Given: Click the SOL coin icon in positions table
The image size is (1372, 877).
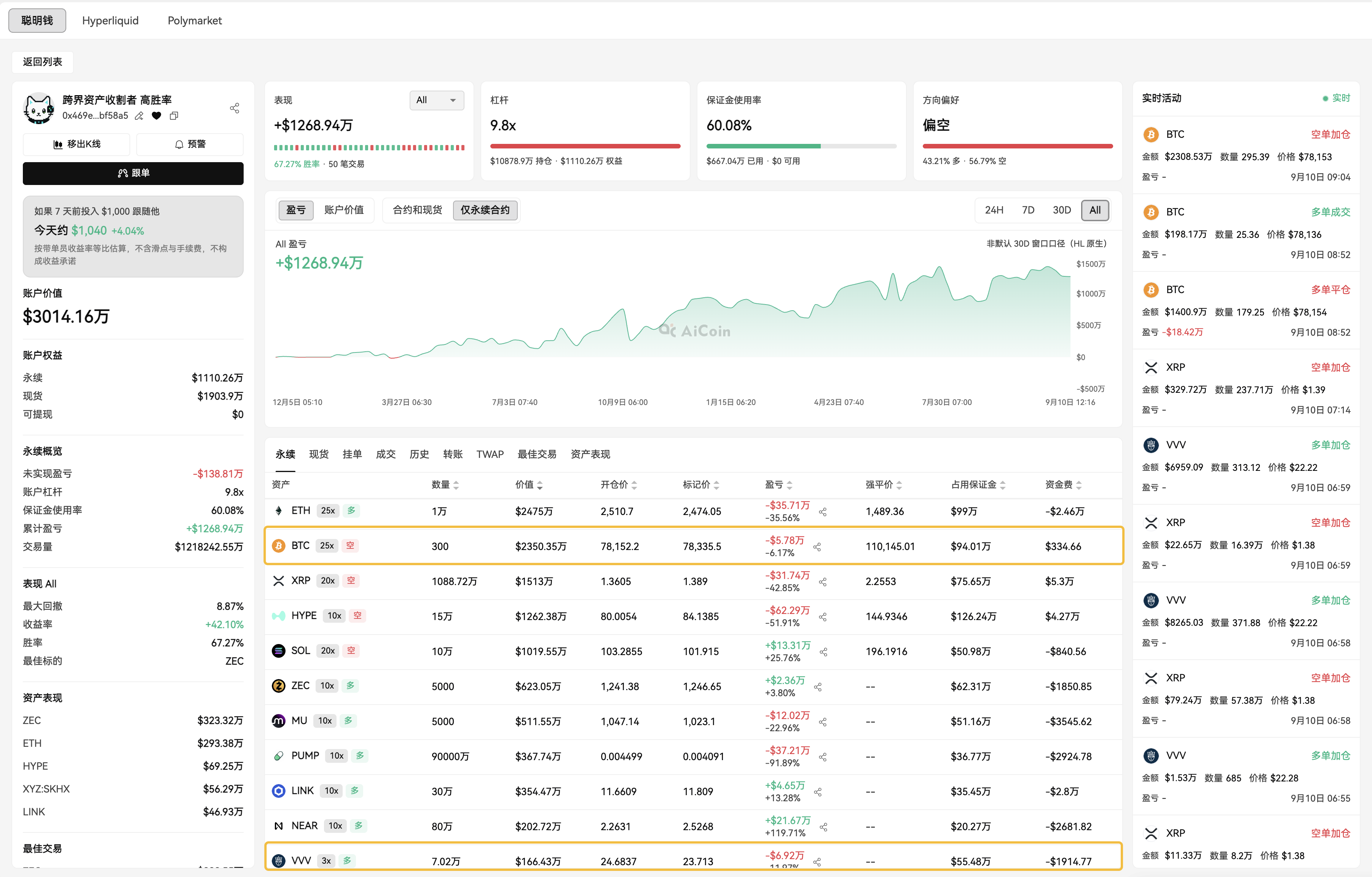Looking at the screenshot, I should click(279, 651).
